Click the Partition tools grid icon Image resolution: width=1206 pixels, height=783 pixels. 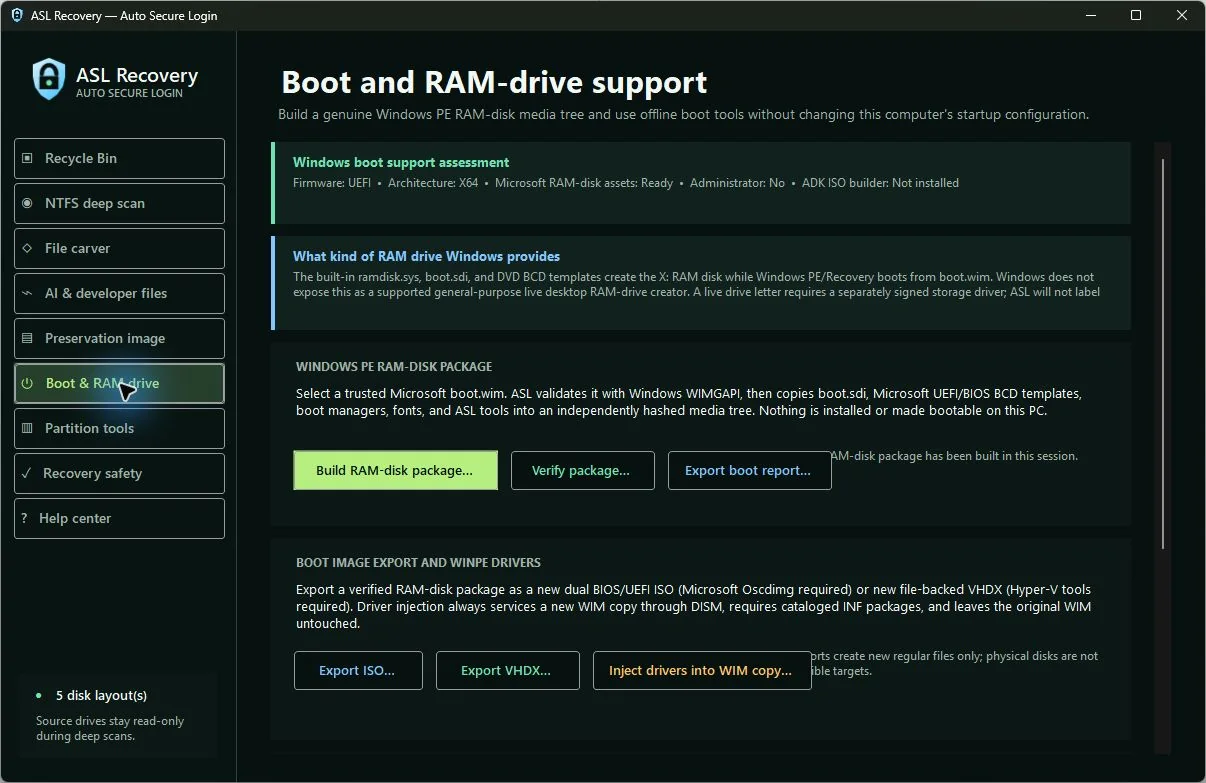[27, 428]
